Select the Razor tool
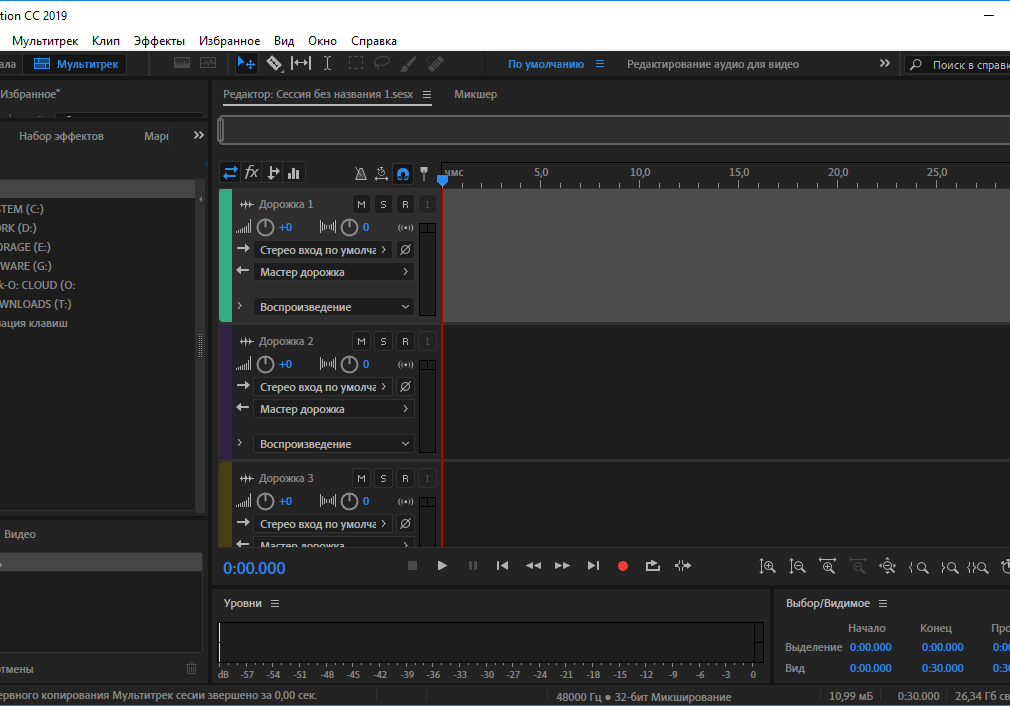This screenshot has width=1010, height=706. pyautogui.click(x=274, y=63)
